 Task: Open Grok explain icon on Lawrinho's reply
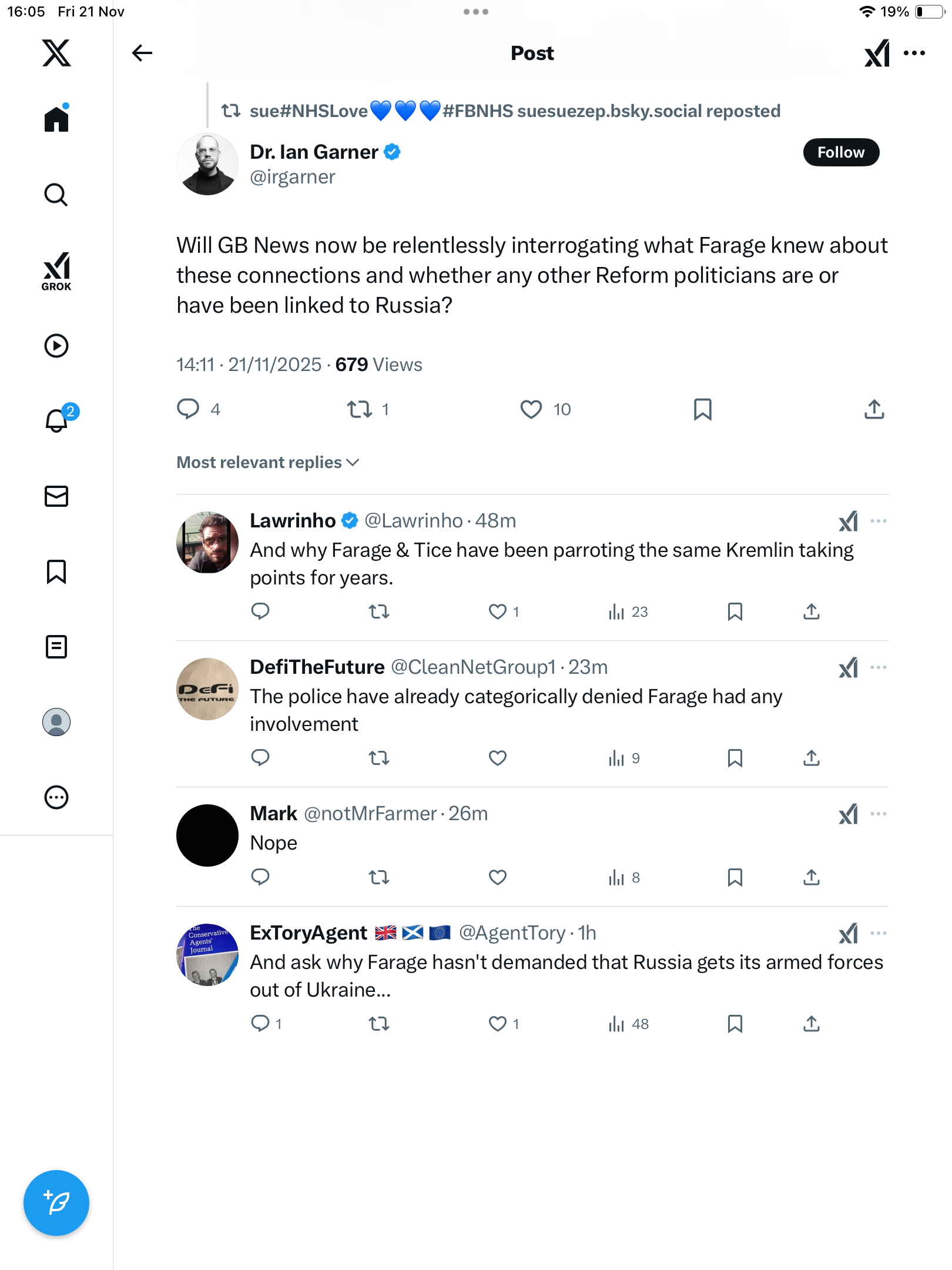pos(848,521)
